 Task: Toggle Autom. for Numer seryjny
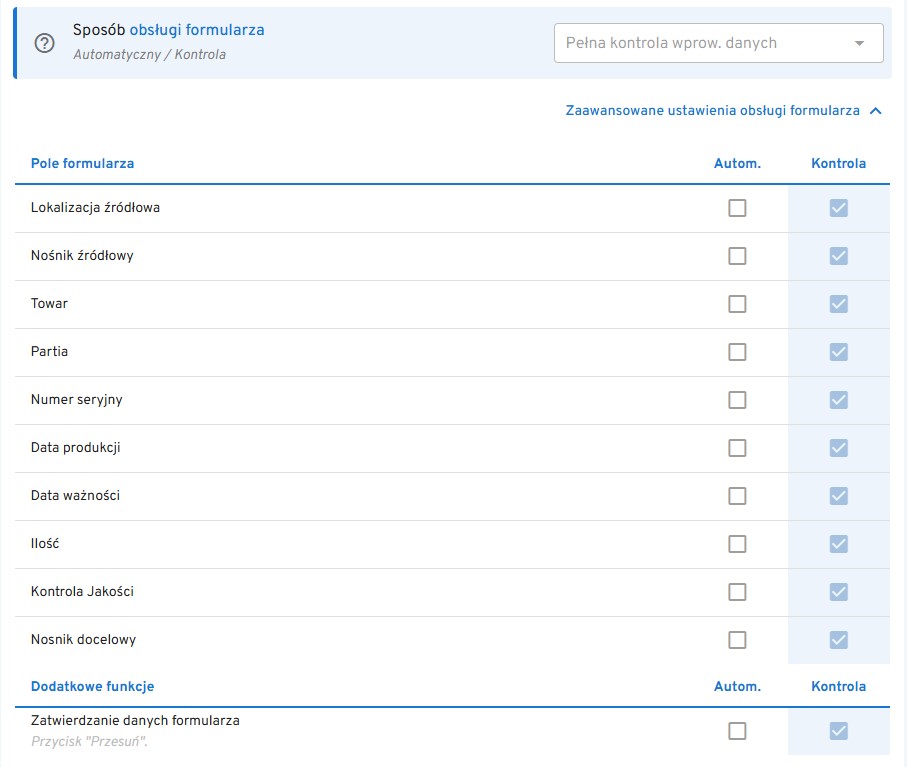[x=737, y=400]
